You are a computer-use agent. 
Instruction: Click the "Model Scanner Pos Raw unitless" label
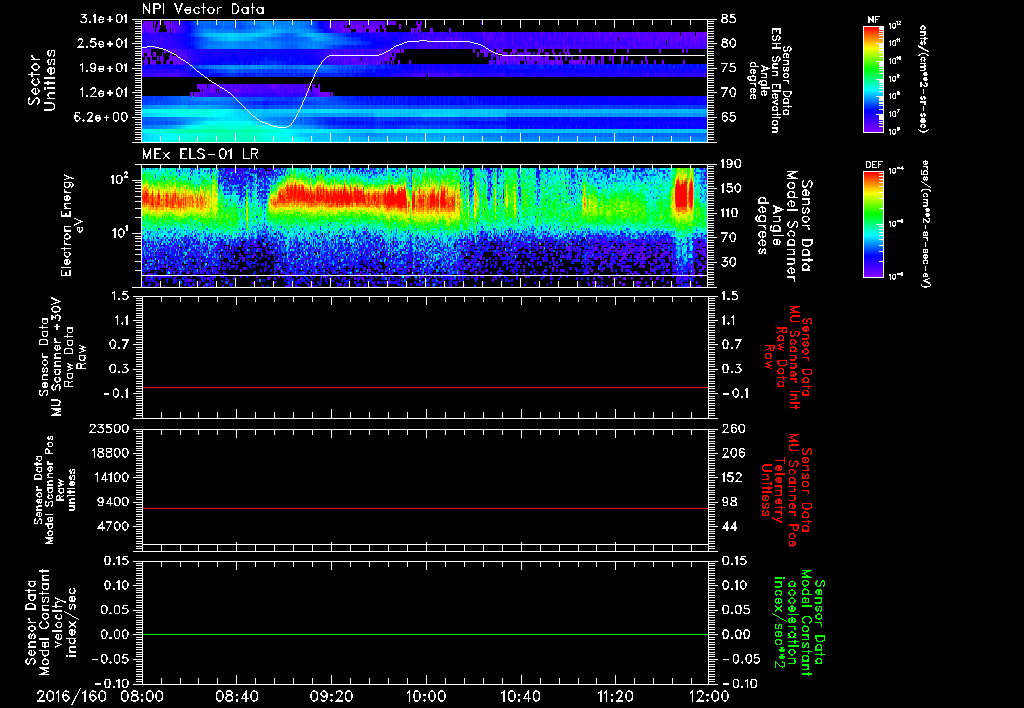(x=55, y=490)
